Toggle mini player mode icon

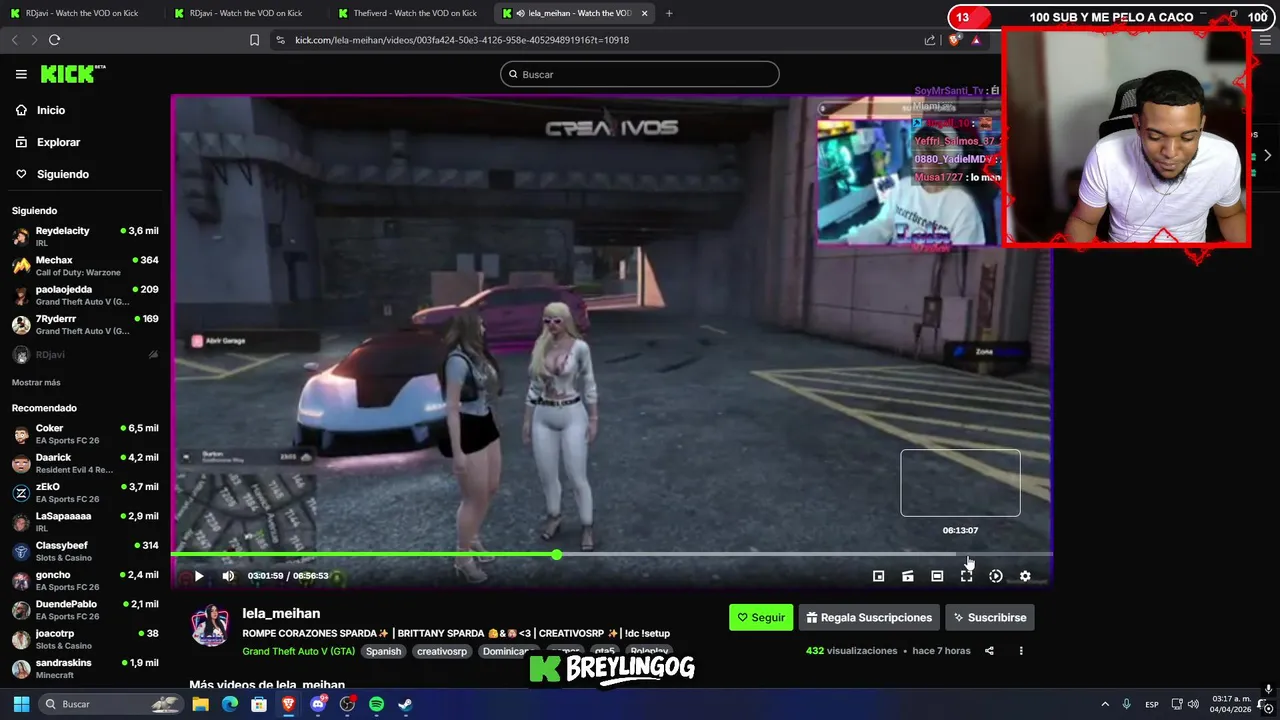878,576
